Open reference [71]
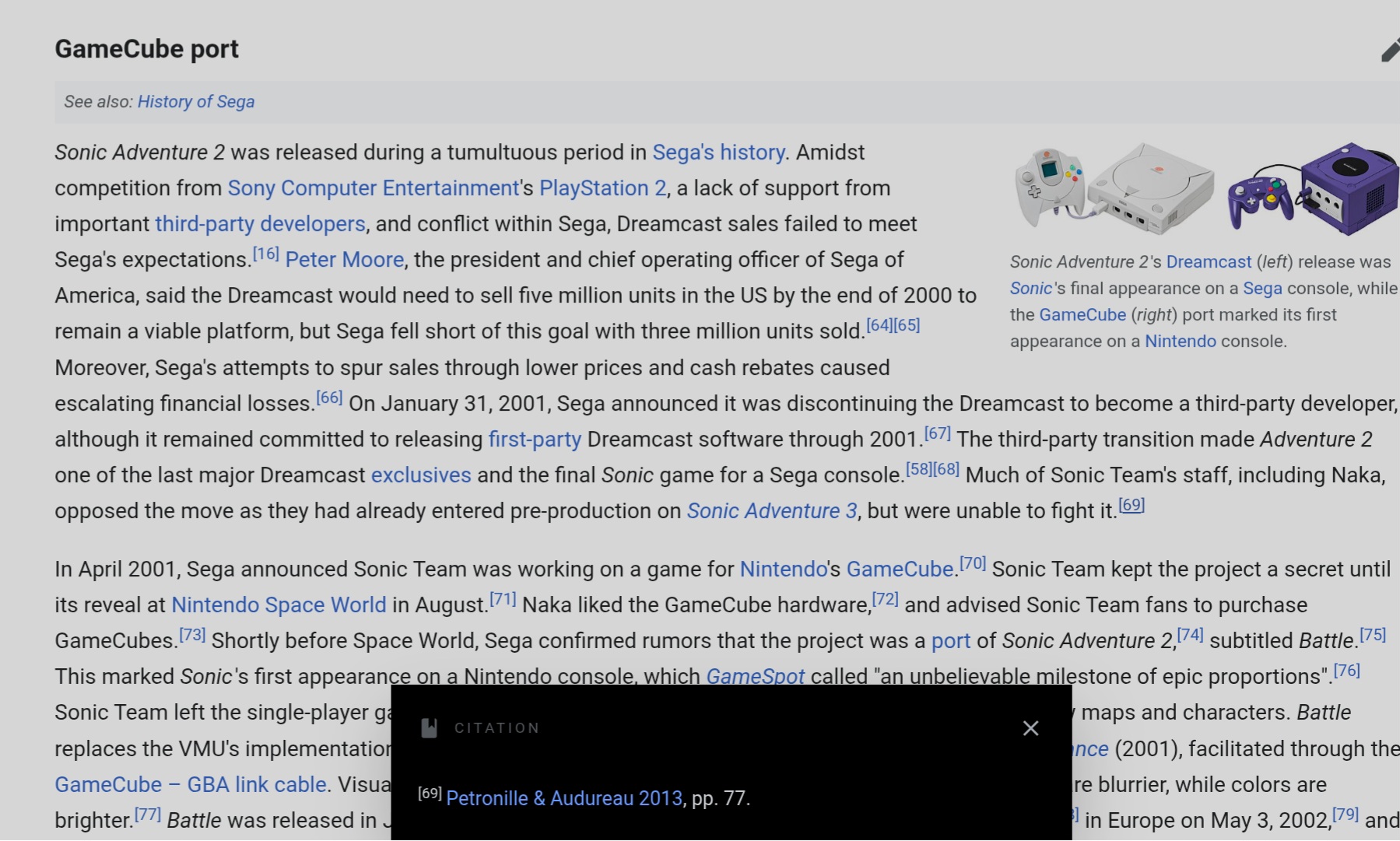Image resolution: width=1400 pixels, height=841 pixels. pos(503,599)
